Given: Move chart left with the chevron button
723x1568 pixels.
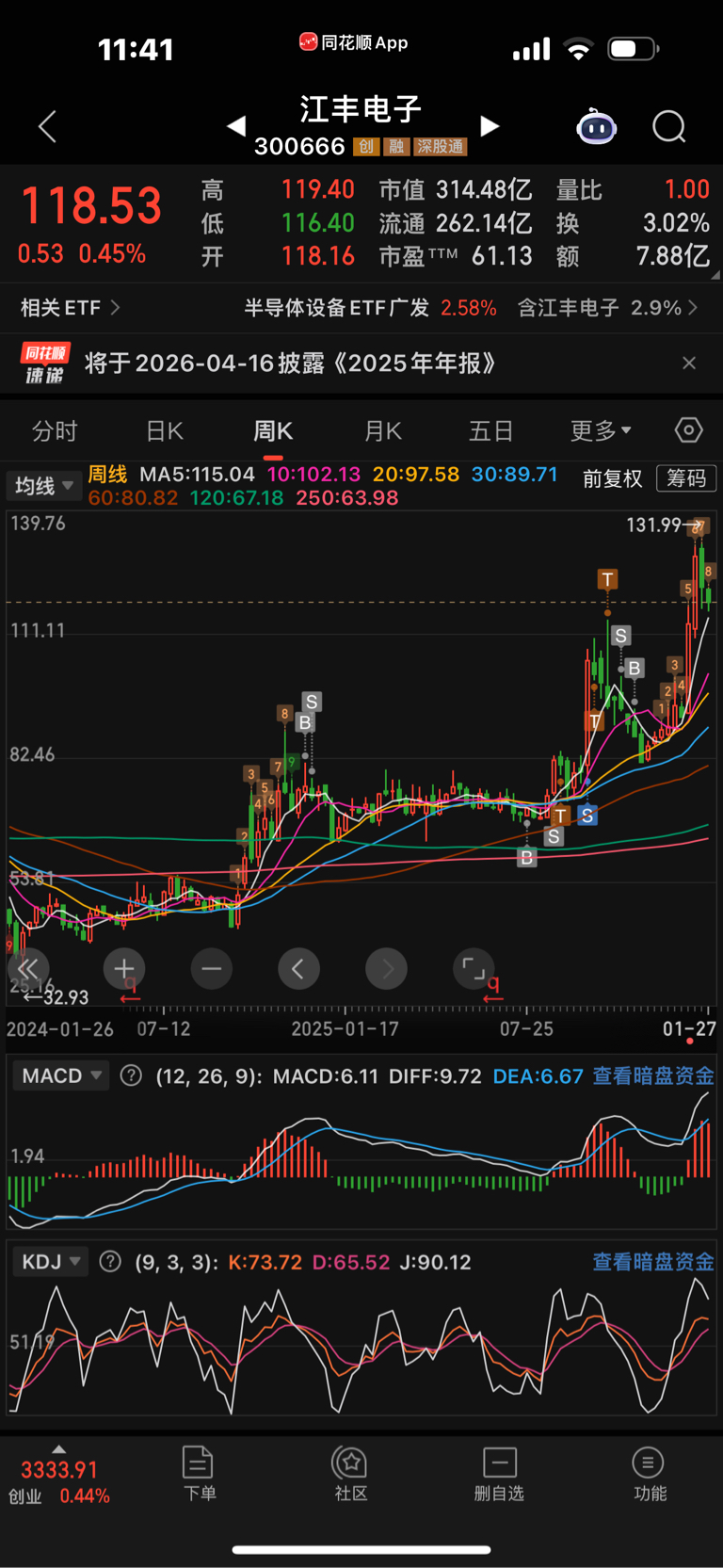Looking at the screenshot, I should point(298,968).
